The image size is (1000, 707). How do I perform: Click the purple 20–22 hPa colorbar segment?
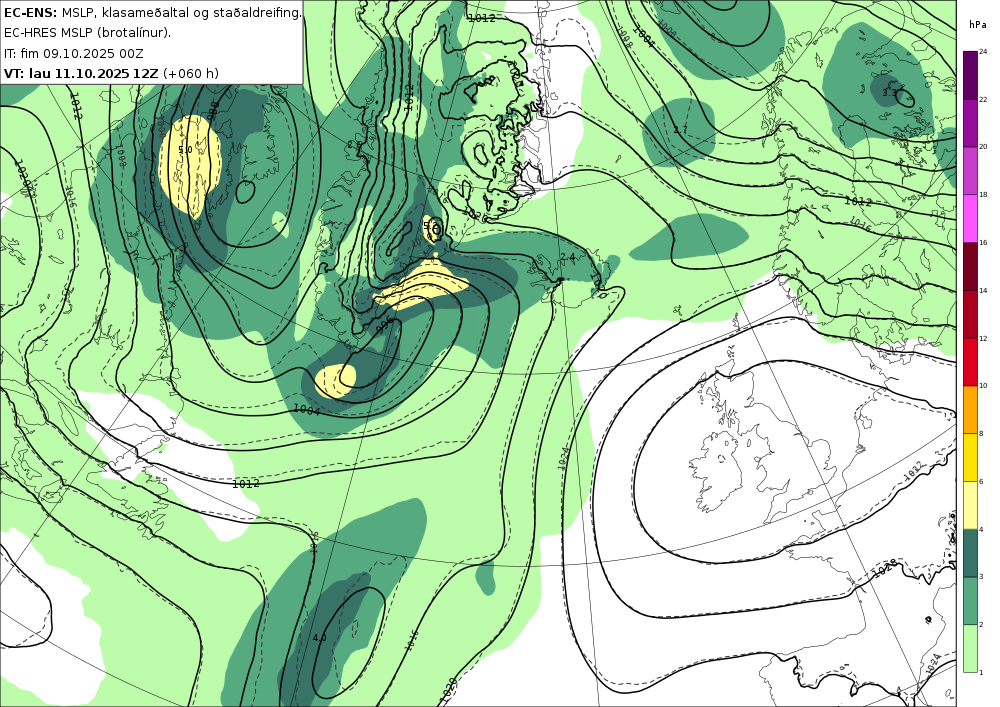tap(970, 123)
